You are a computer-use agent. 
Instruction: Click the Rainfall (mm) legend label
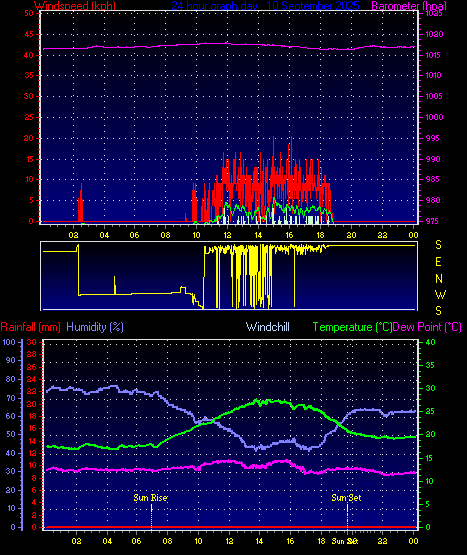pyautogui.click(x=30, y=327)
